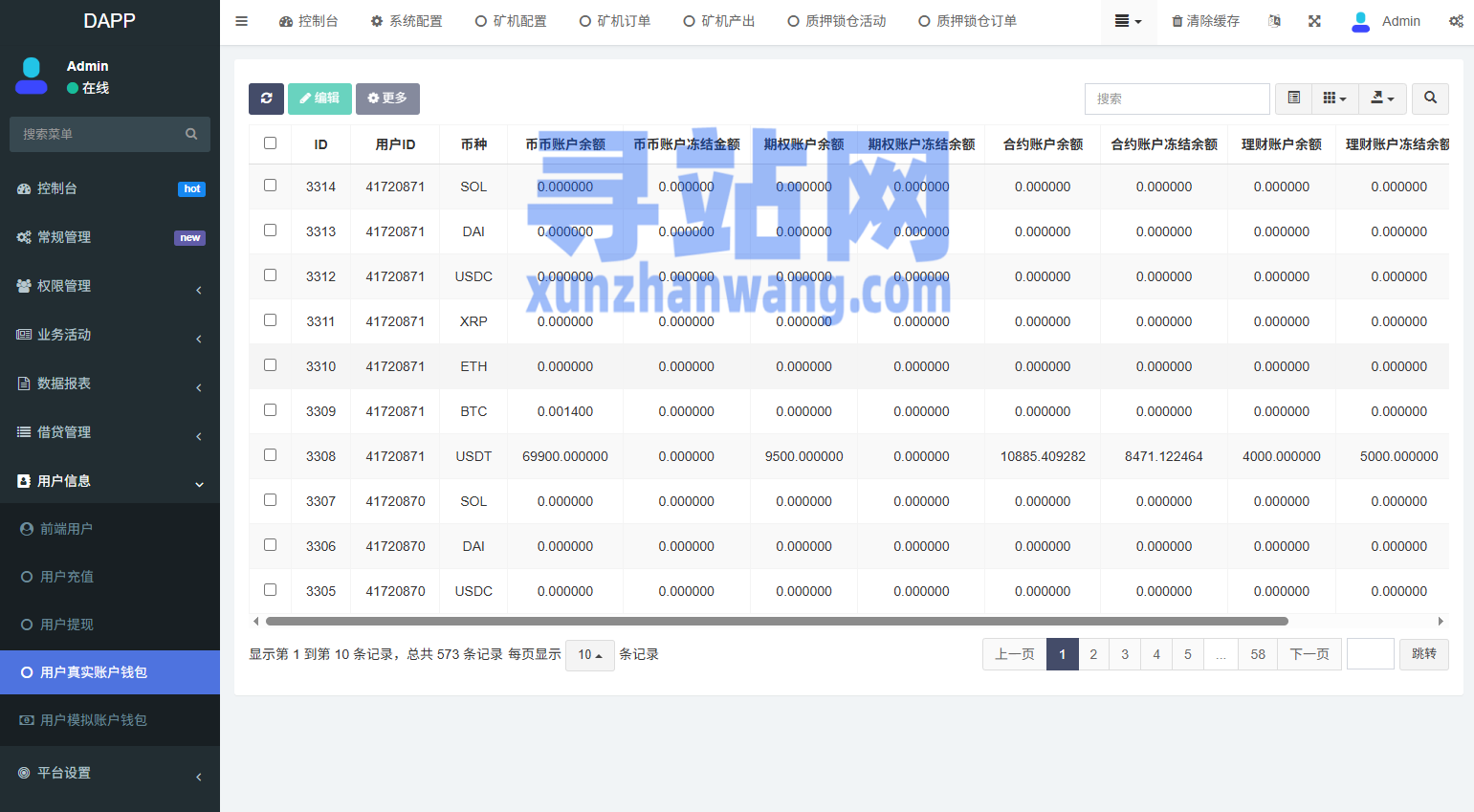The image size is (1474, 812).
Task: Click the 下一页 pagination button
Action: tap(1309, 654)
